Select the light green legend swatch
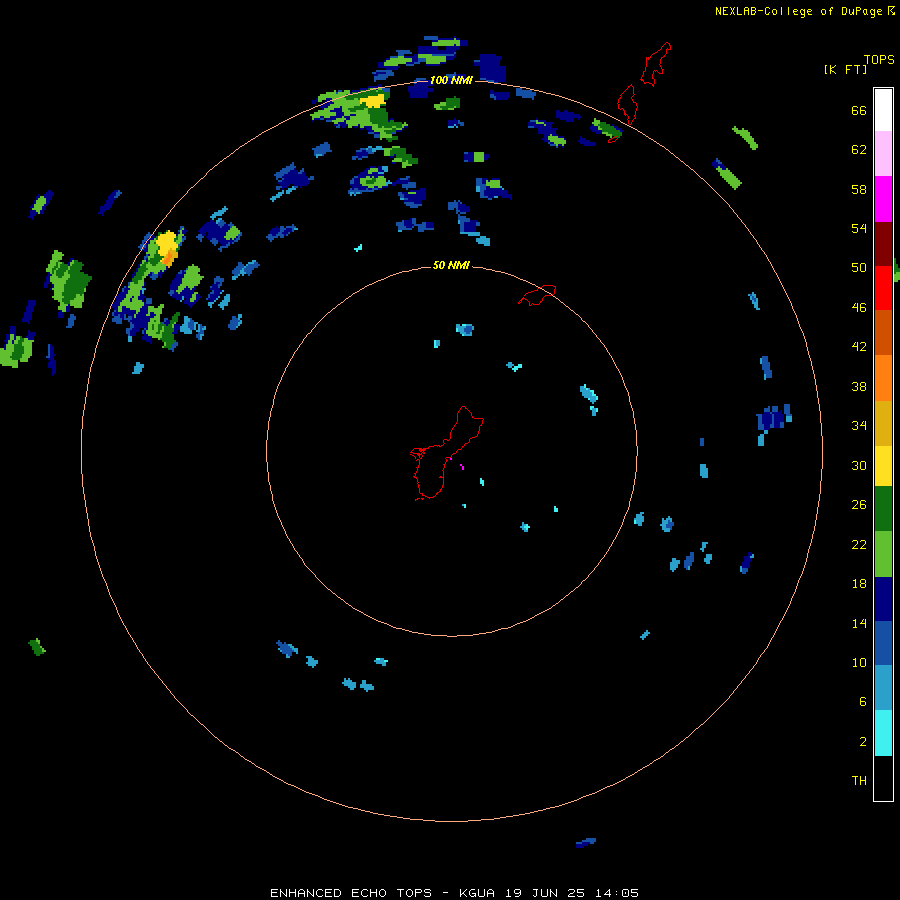This screenshot has height=900, width=900. point(883,554)
